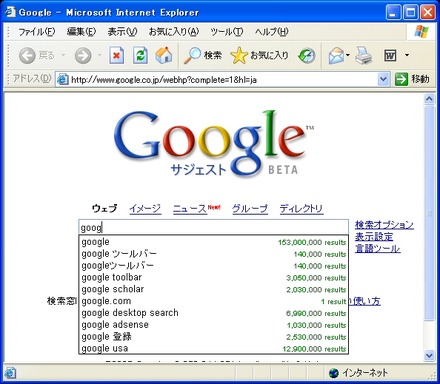This screenshot has width=440, height=384.
Task: Open the 表示設定 link
Action: (374, 237)
